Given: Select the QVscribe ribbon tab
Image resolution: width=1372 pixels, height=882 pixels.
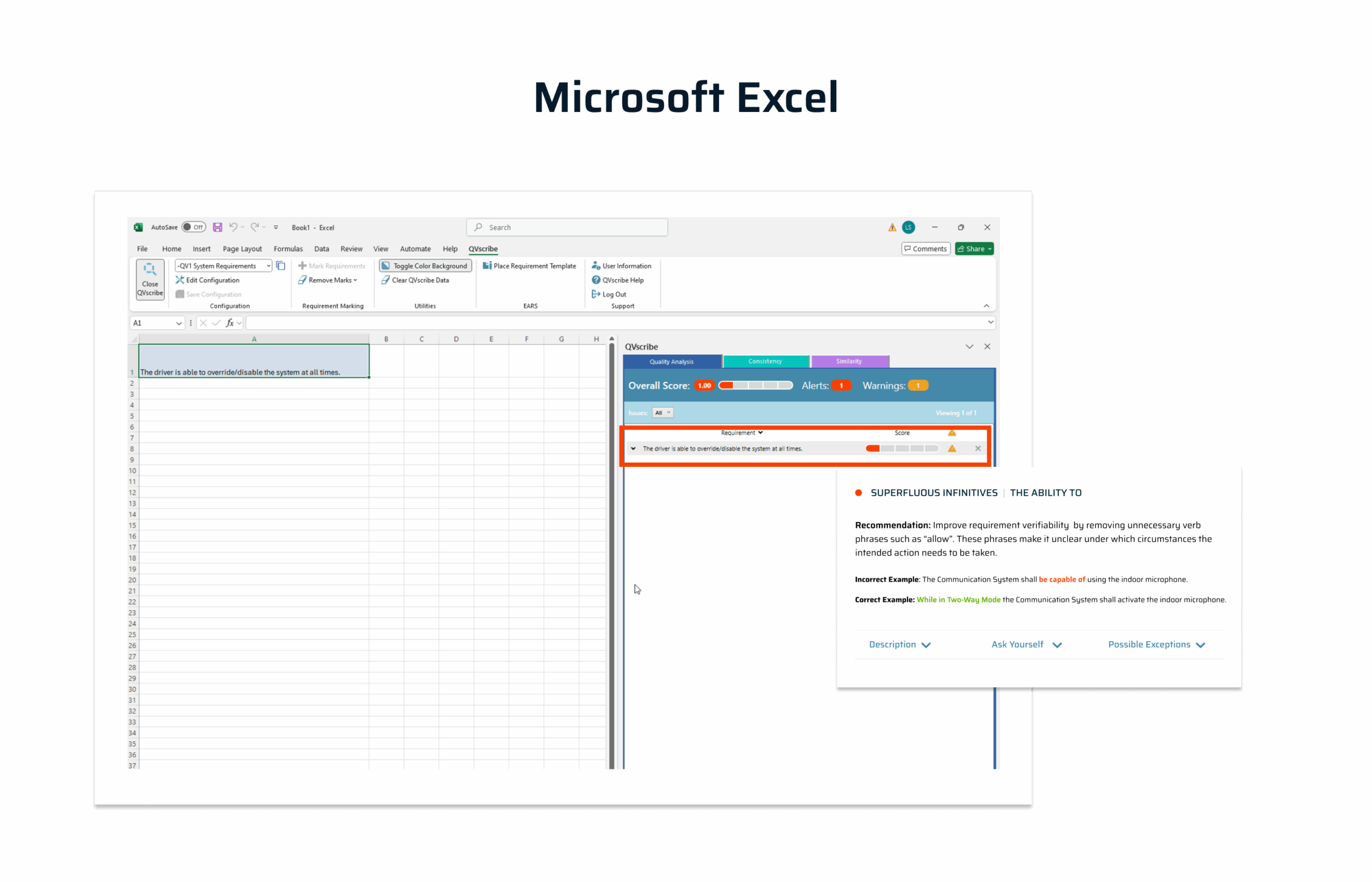Looking at the screenshot, I should 483,249.
